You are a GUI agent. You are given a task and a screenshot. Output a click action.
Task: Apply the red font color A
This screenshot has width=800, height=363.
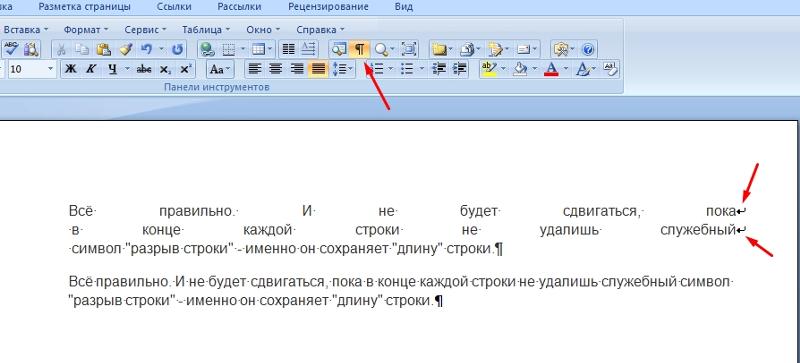click(x=551, y=69)
